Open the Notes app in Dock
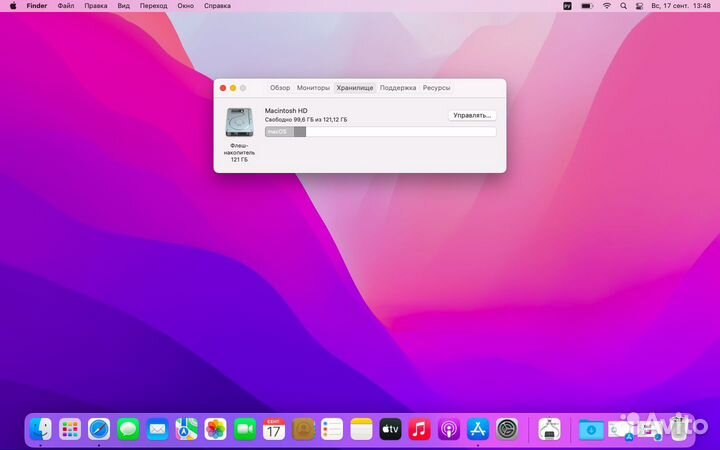The image size is (720, 450). click(x=362, y=429)
